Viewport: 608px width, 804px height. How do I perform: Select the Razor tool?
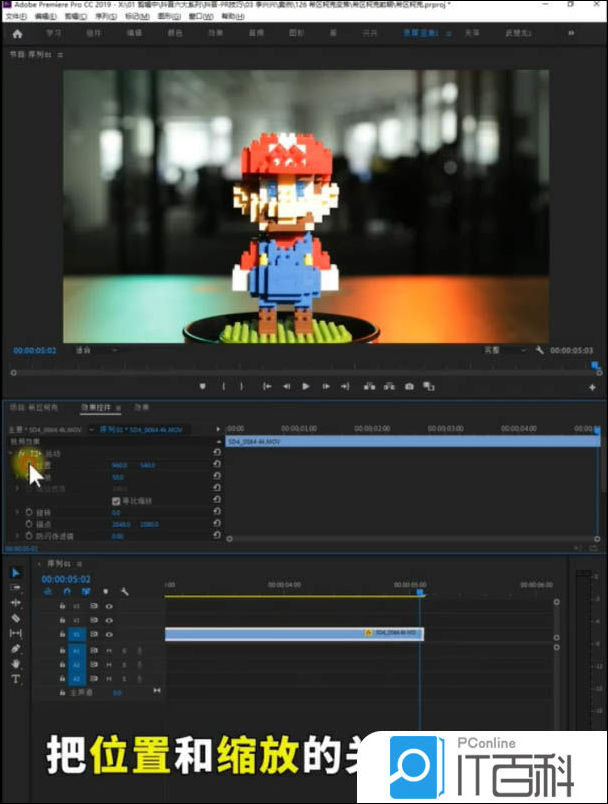(16, 618)
